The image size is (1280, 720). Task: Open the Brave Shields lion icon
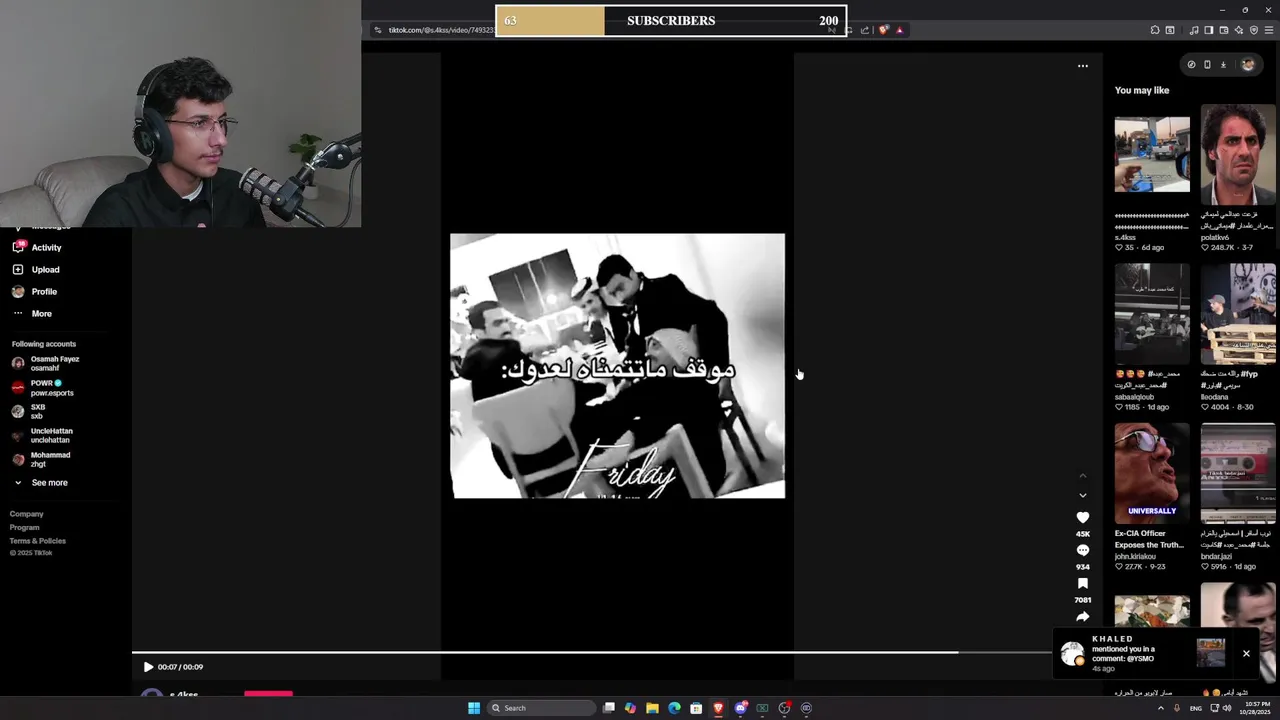[883, 30]
